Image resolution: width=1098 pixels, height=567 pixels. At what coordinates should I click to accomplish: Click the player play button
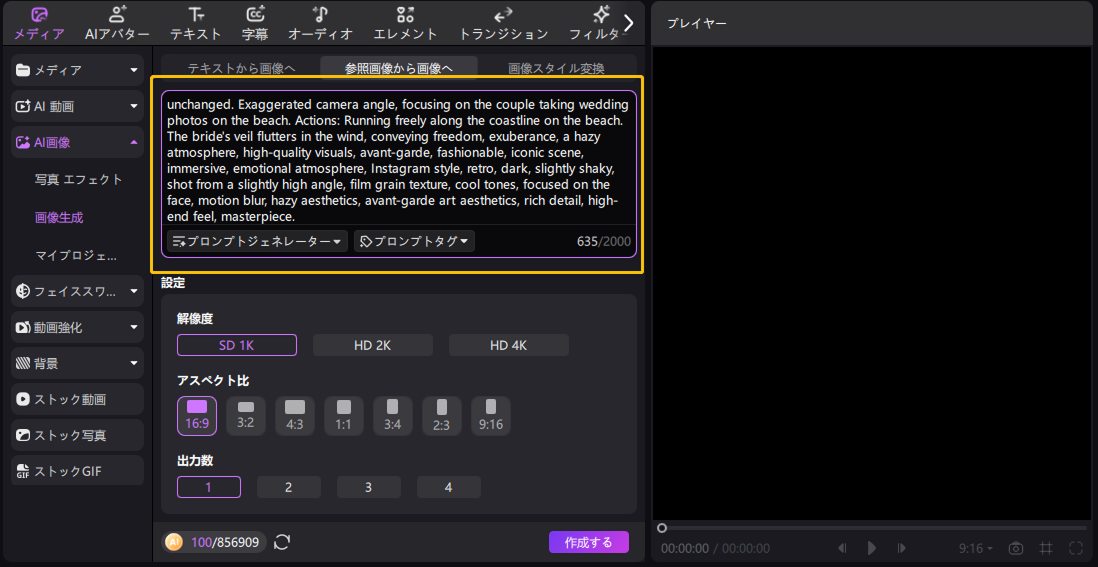point(872,548)
